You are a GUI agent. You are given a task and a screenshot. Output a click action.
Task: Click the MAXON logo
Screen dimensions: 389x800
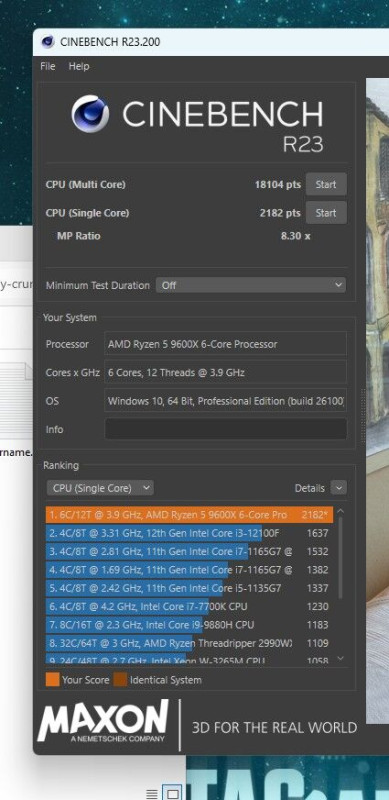tap(104, 721)
